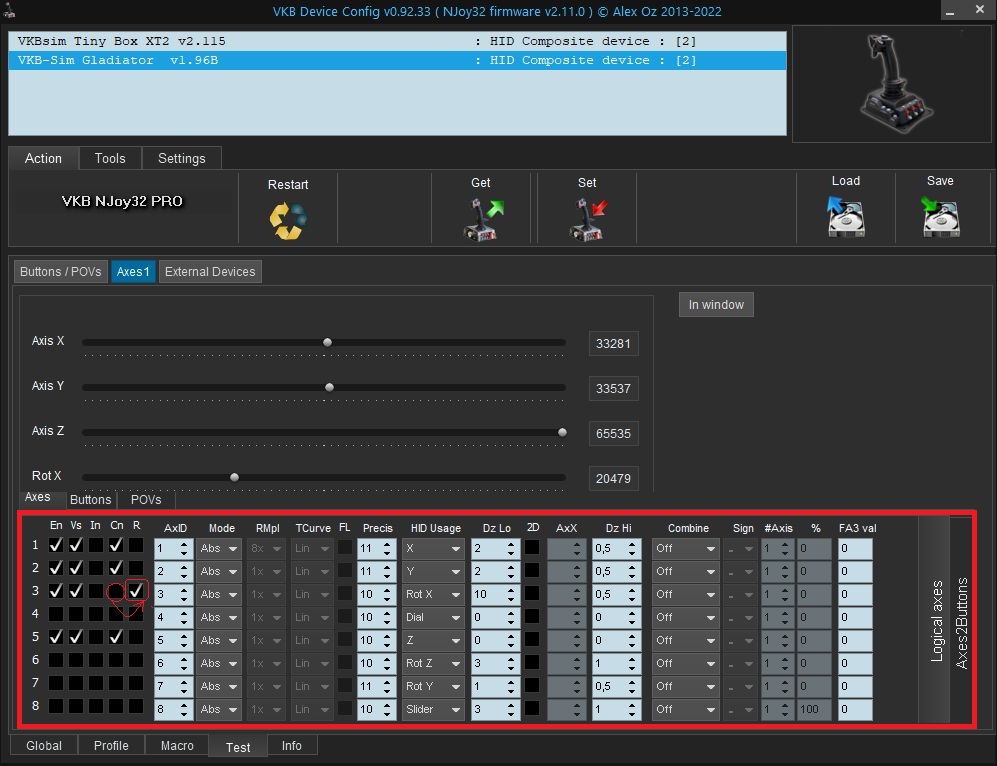
Task: Switch to the Macro bottom tab
Action: pyautogui.click(x=177, y=746)
